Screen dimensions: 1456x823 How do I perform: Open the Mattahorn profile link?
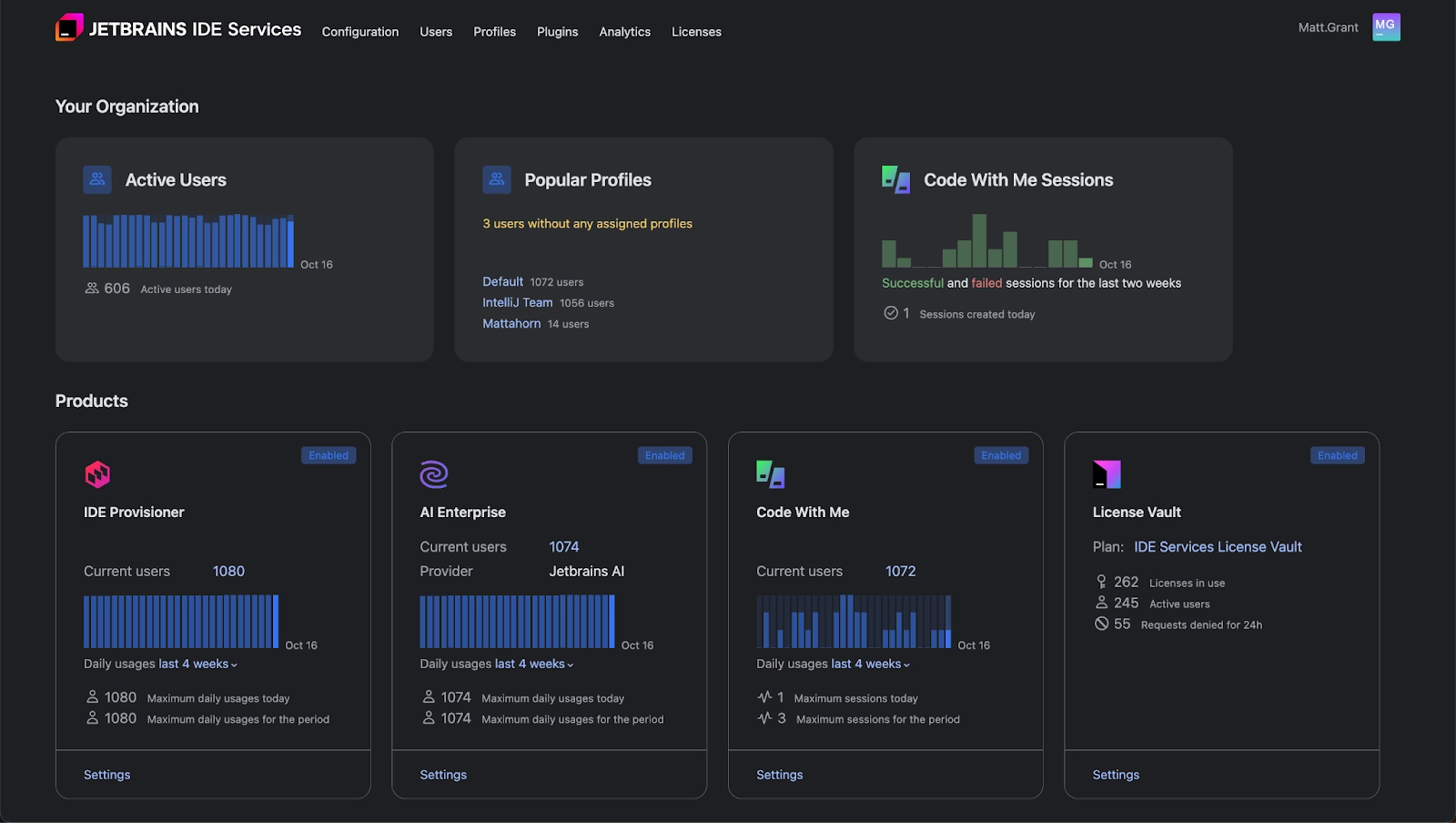click(511, 323)
